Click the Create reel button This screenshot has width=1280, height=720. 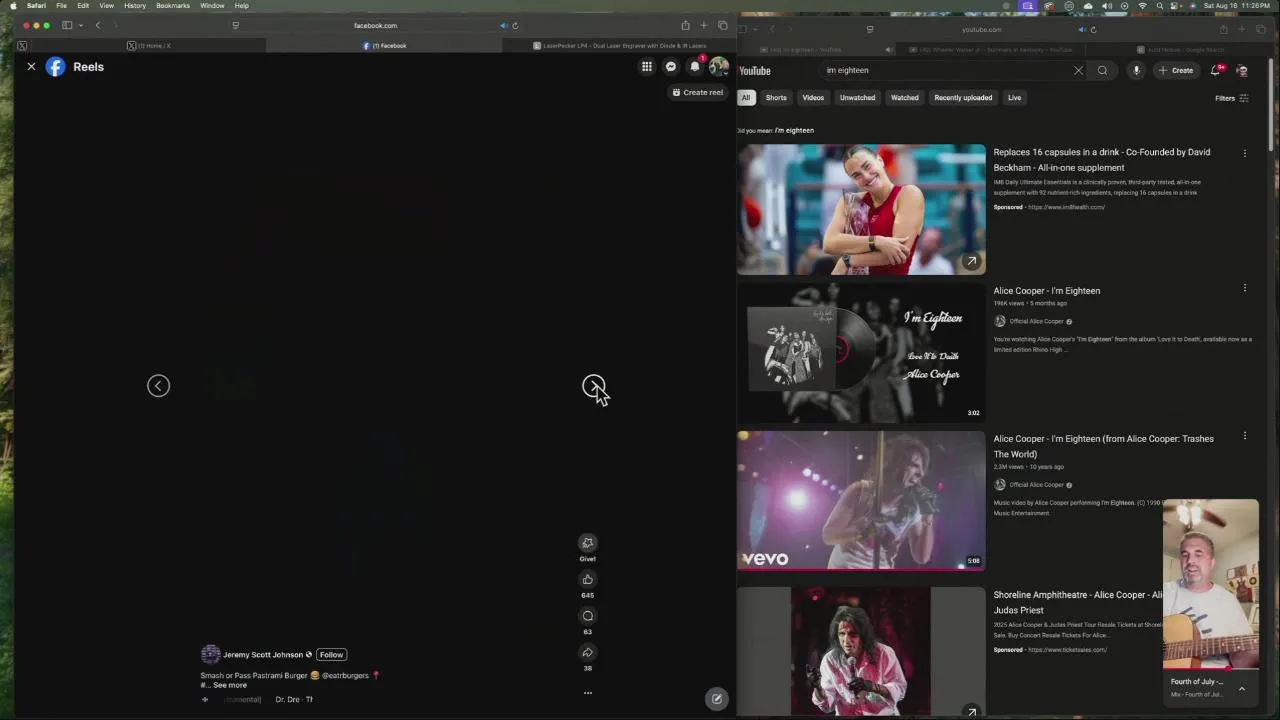click(698, 92)
